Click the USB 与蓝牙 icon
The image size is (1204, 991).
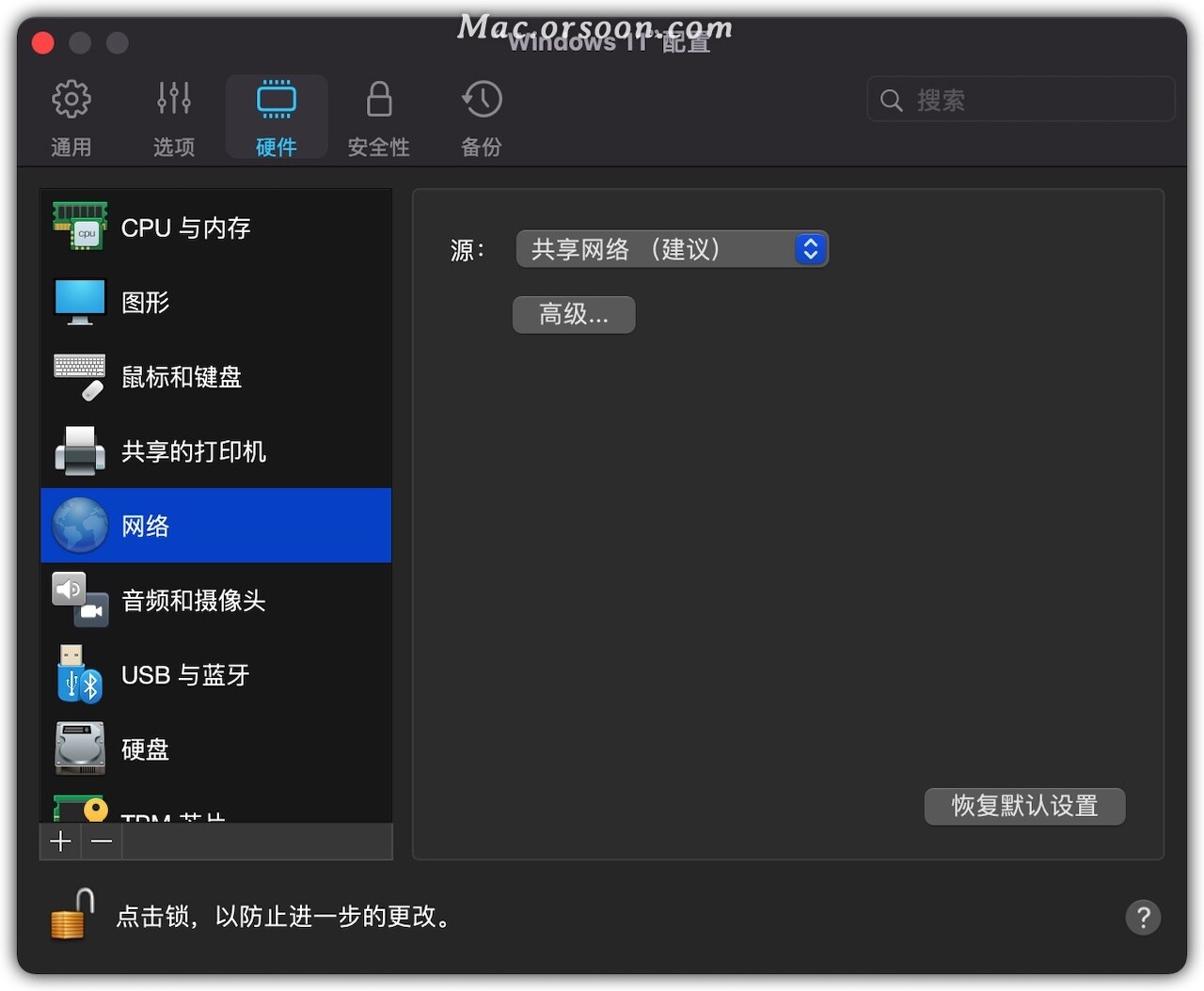point(80,674)
